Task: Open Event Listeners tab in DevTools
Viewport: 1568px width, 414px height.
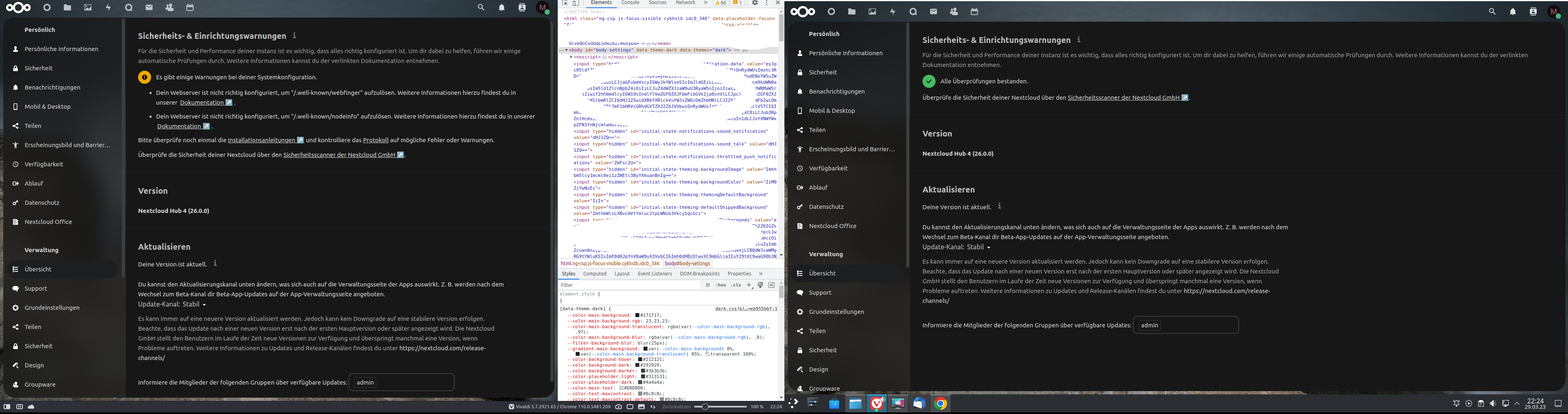Action: [655, 274]
